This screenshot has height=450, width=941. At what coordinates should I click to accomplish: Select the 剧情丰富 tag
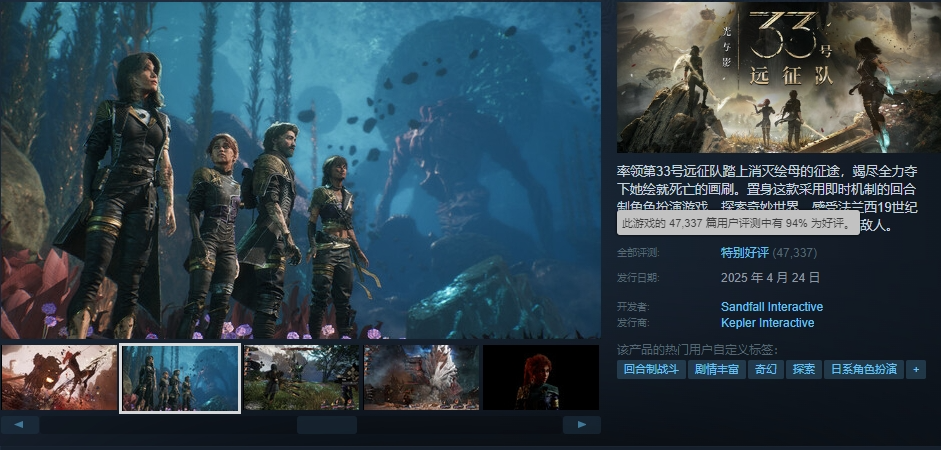pos(717,369)
